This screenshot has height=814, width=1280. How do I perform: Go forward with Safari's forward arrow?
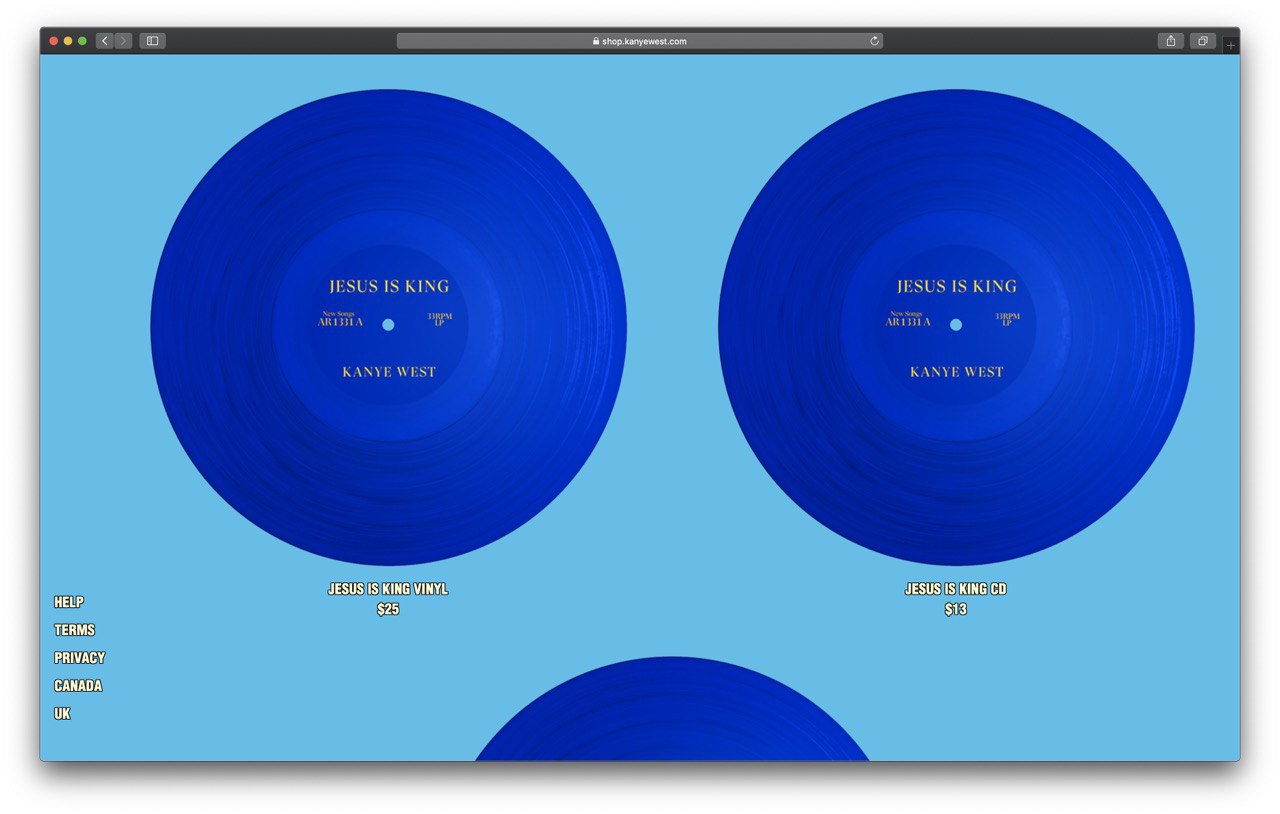coord(123,41)
